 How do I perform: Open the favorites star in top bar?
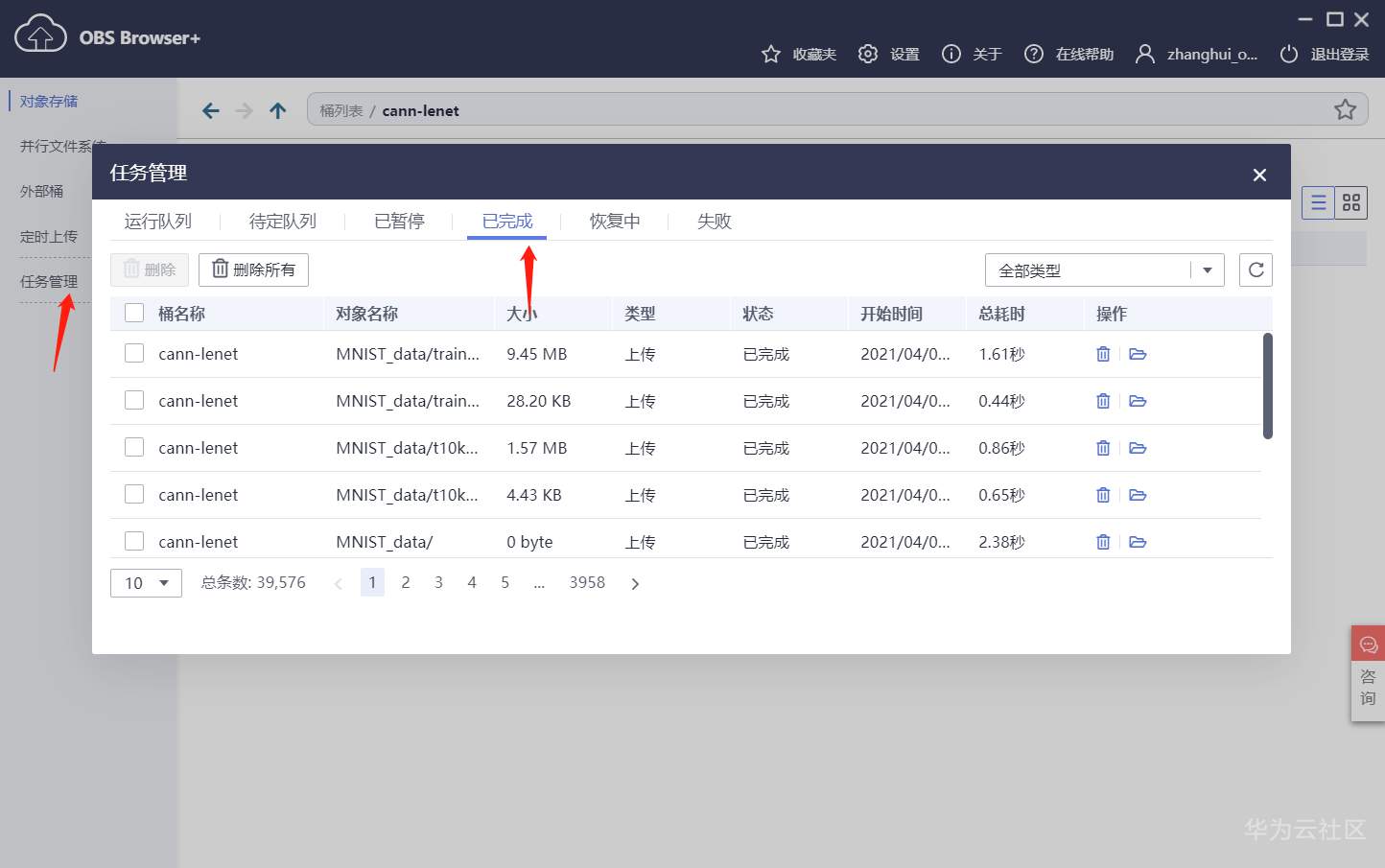pyautogui.click(x=771, y=54)
